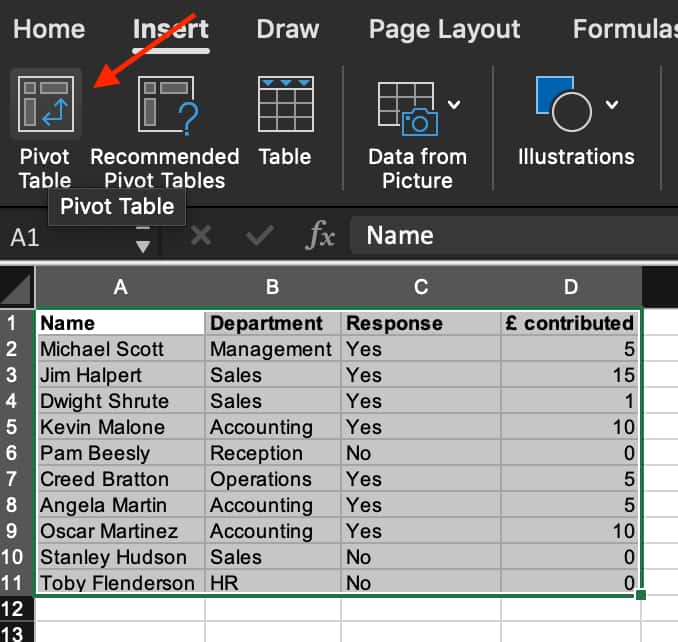Select column A header
Viewport: 678px width, 642px height.
tap(120, 287)
